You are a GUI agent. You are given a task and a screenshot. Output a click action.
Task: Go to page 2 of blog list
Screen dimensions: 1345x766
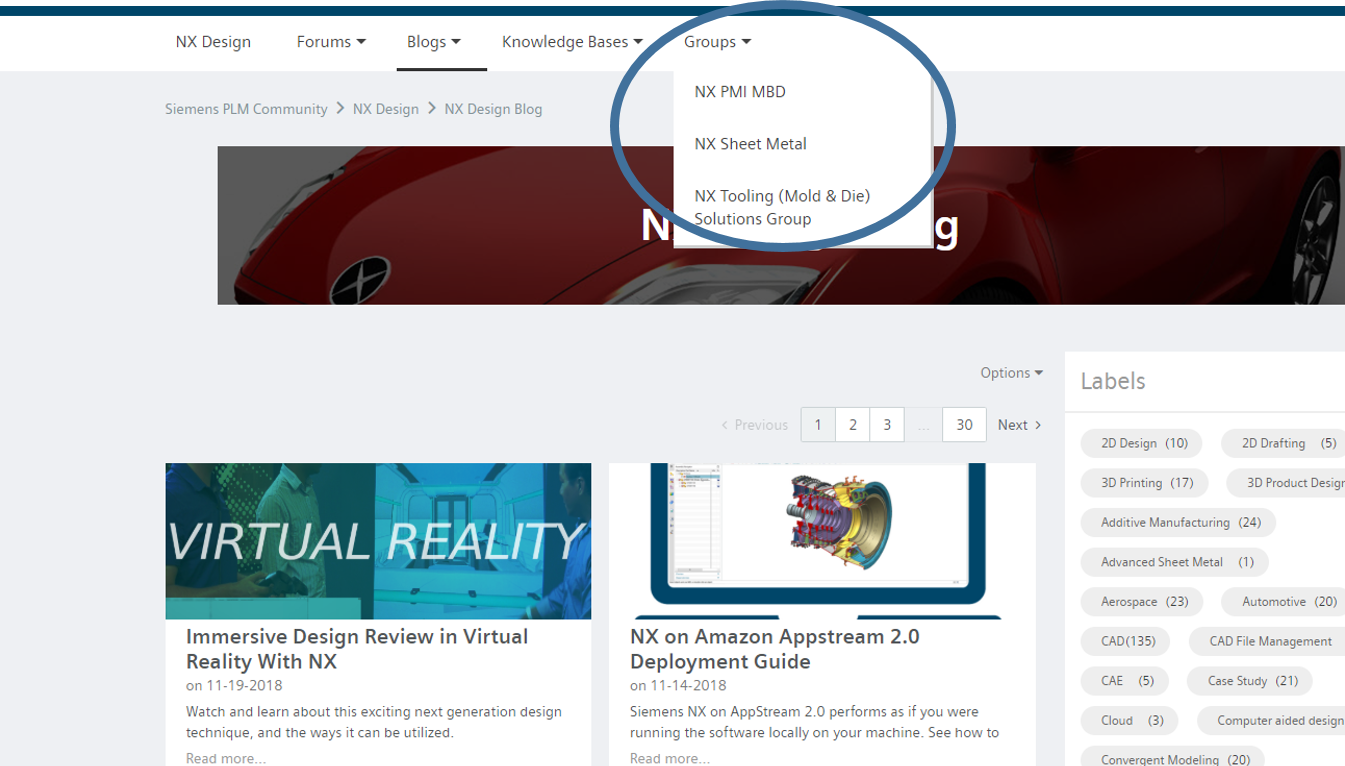coord(852,425)
